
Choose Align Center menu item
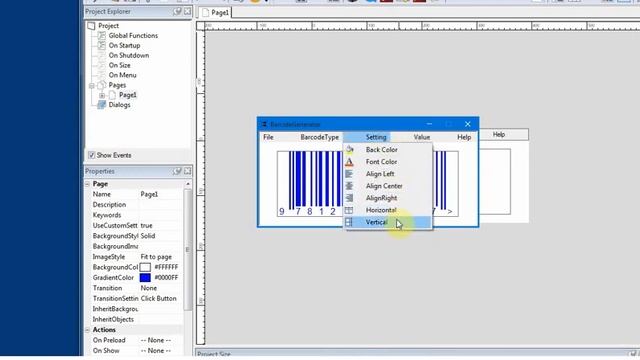point(388,186)
